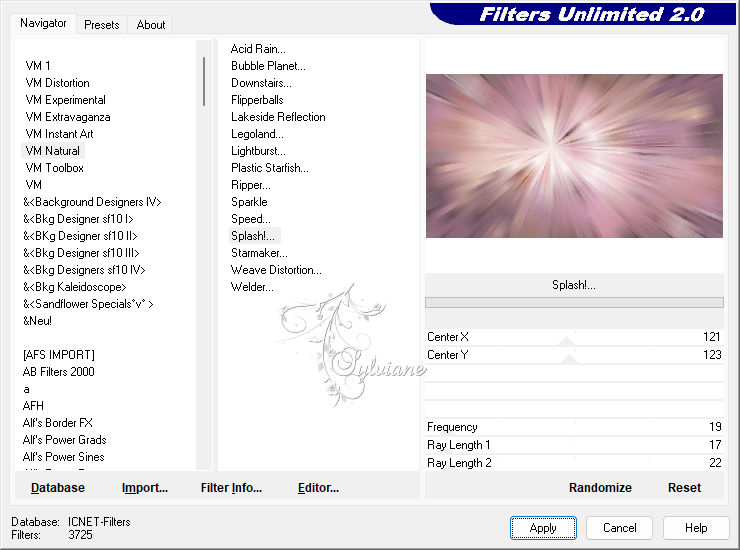Pick the Downstairs... filter
This screenshot has height=550, width=740.
pyautogui.click(x=261, y=83)
